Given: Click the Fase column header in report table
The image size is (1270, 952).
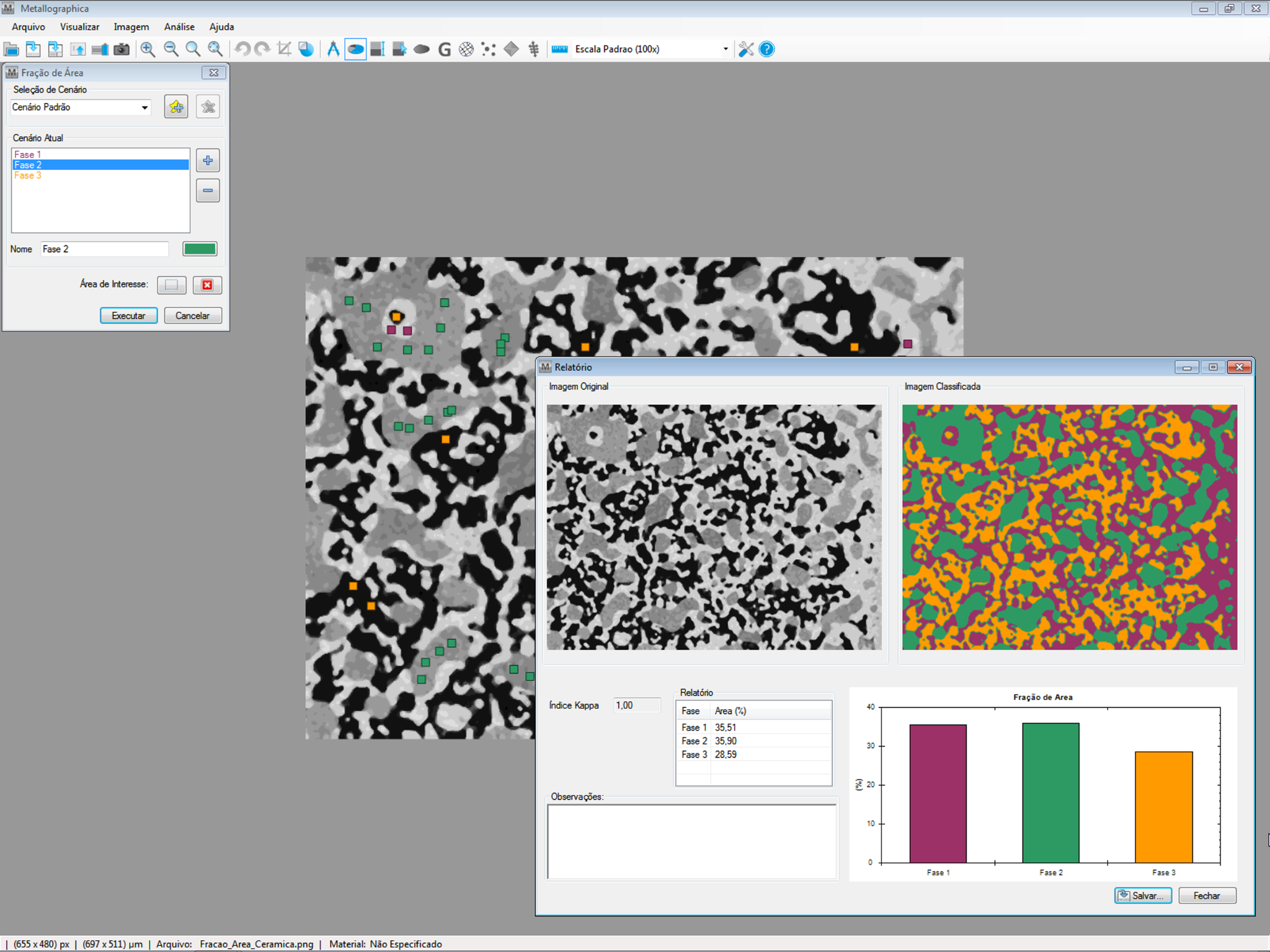Looking at the screenshot, I should pyautogui.click(x=694, y=711).
